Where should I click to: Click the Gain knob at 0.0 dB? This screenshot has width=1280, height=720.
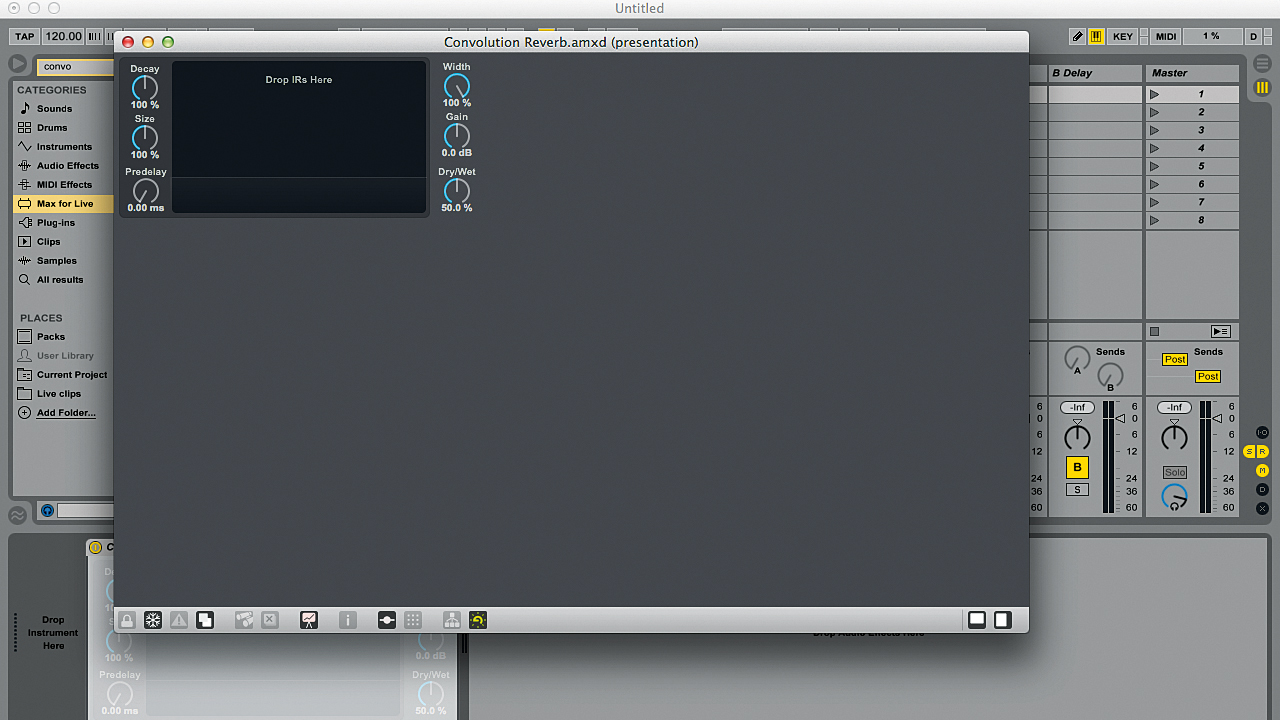pos(457,136)
